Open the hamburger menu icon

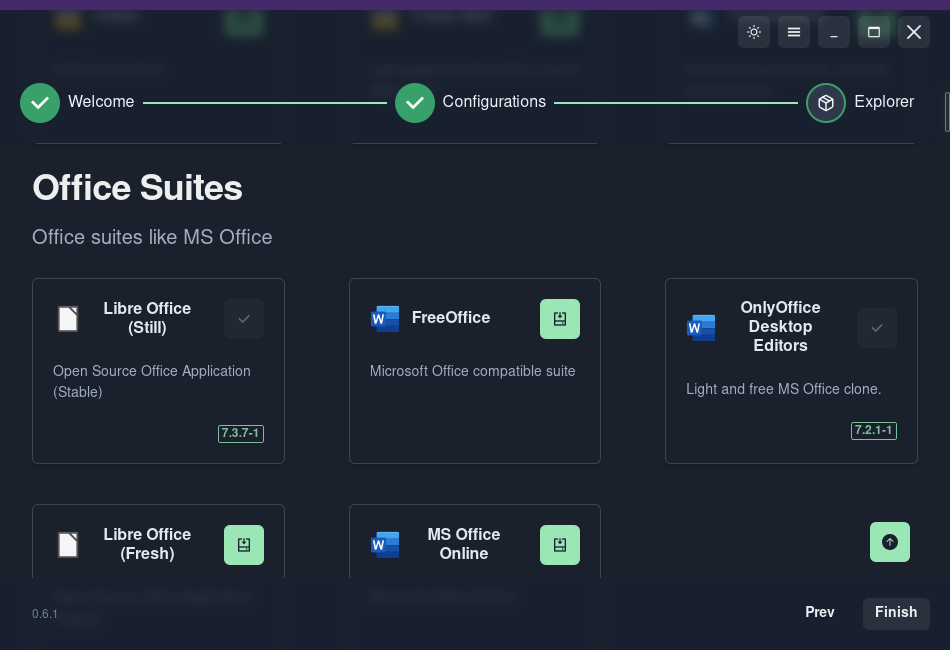tap(794, 32)
